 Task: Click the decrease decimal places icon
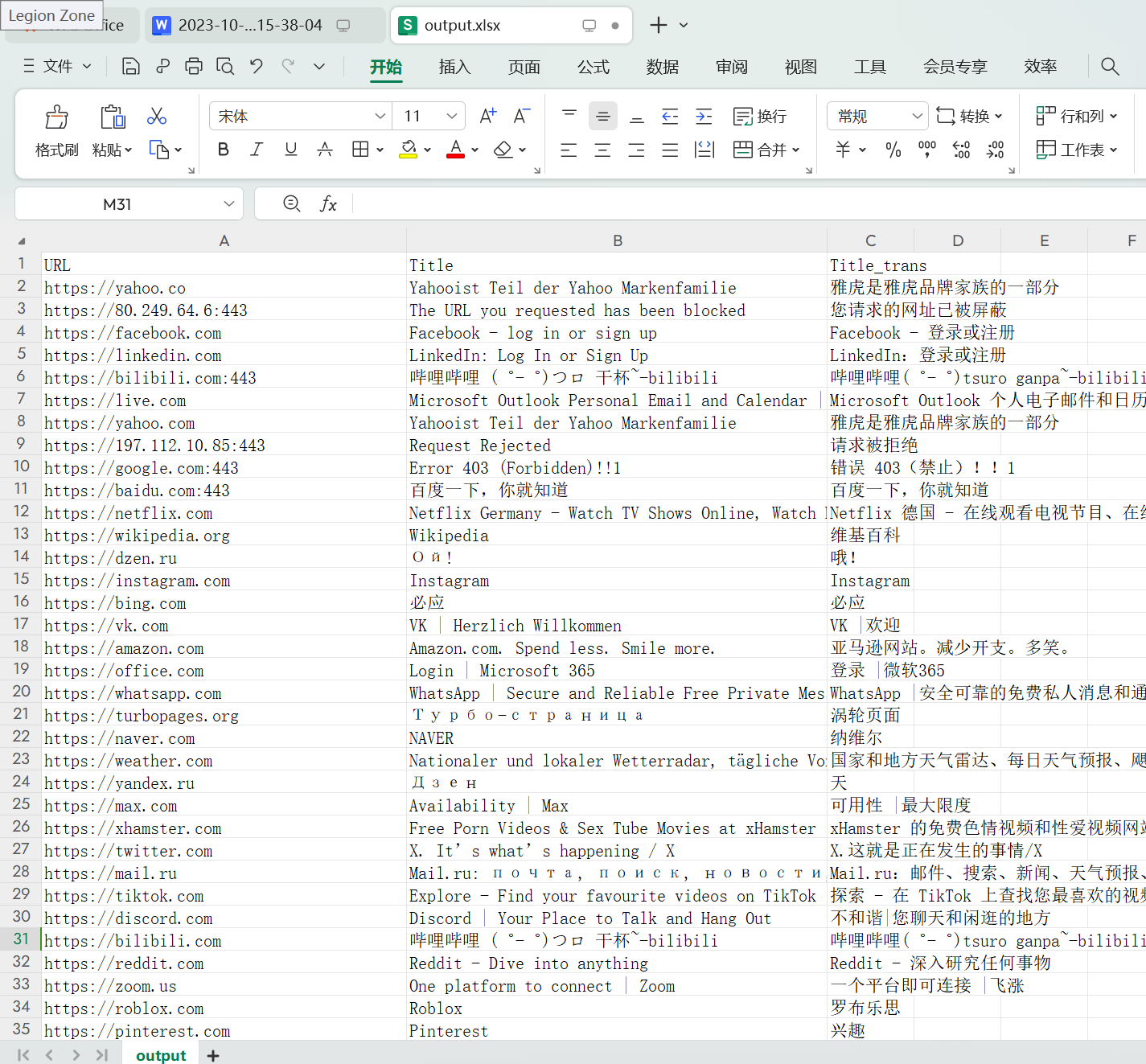tap(995, 150)
